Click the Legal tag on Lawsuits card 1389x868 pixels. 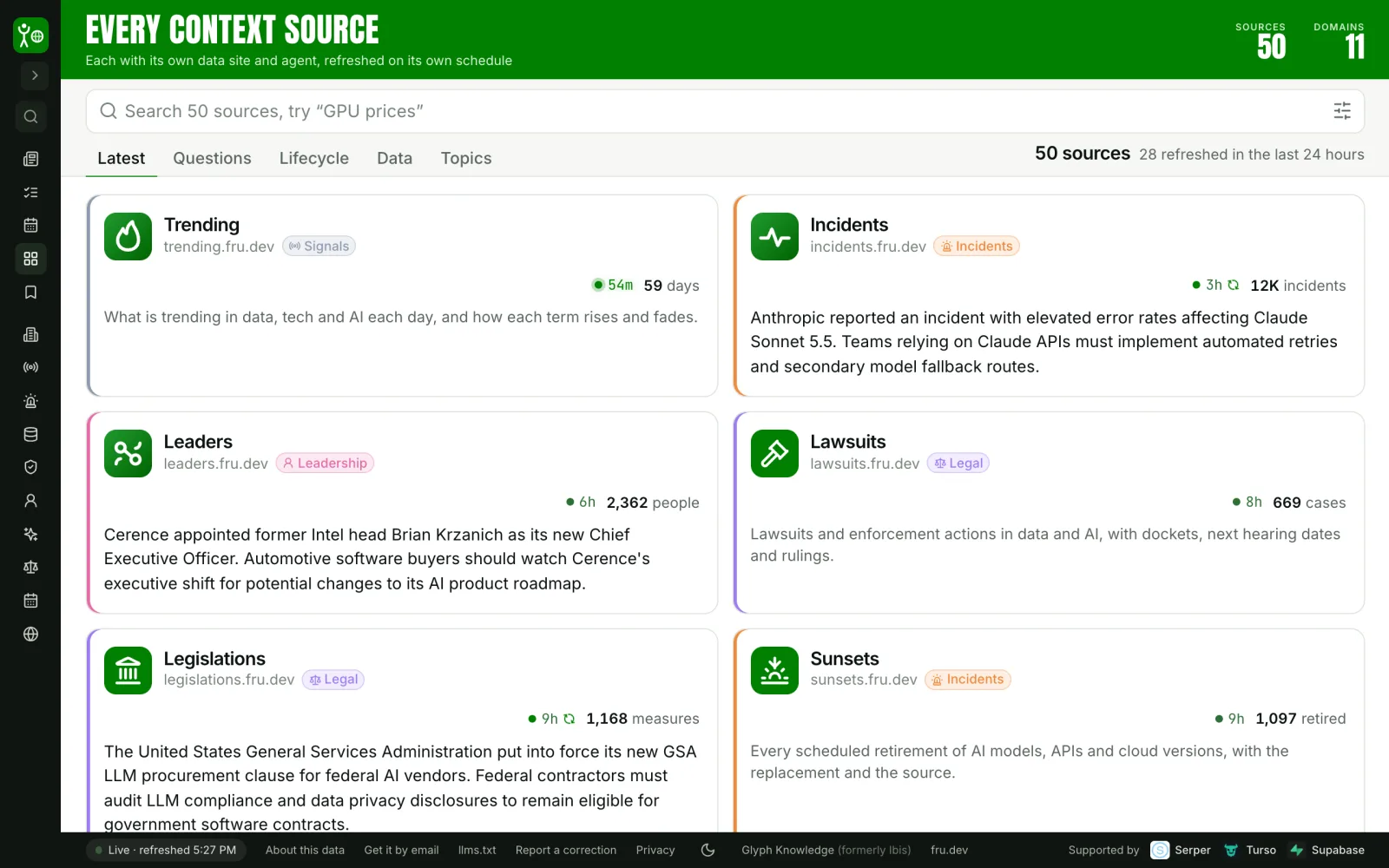click(958, 464)
